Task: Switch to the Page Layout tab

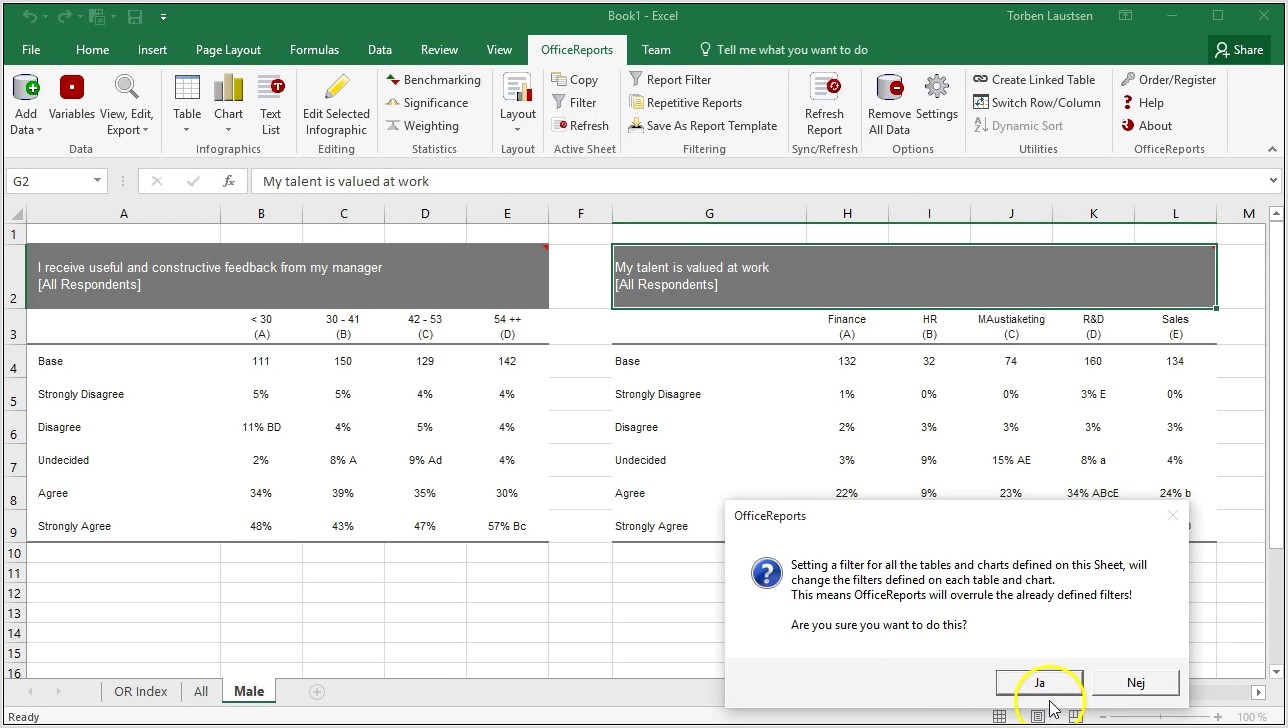Action: coord(228,50)
